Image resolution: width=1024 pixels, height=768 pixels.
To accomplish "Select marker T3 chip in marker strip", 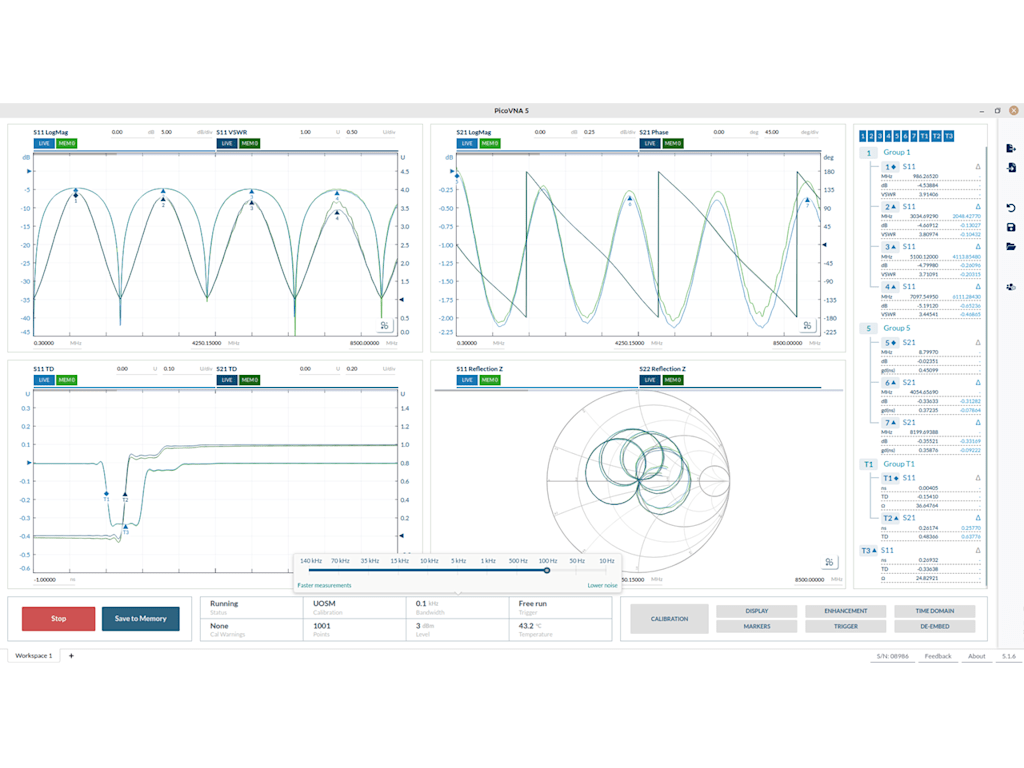I will (x=949, y=136).
